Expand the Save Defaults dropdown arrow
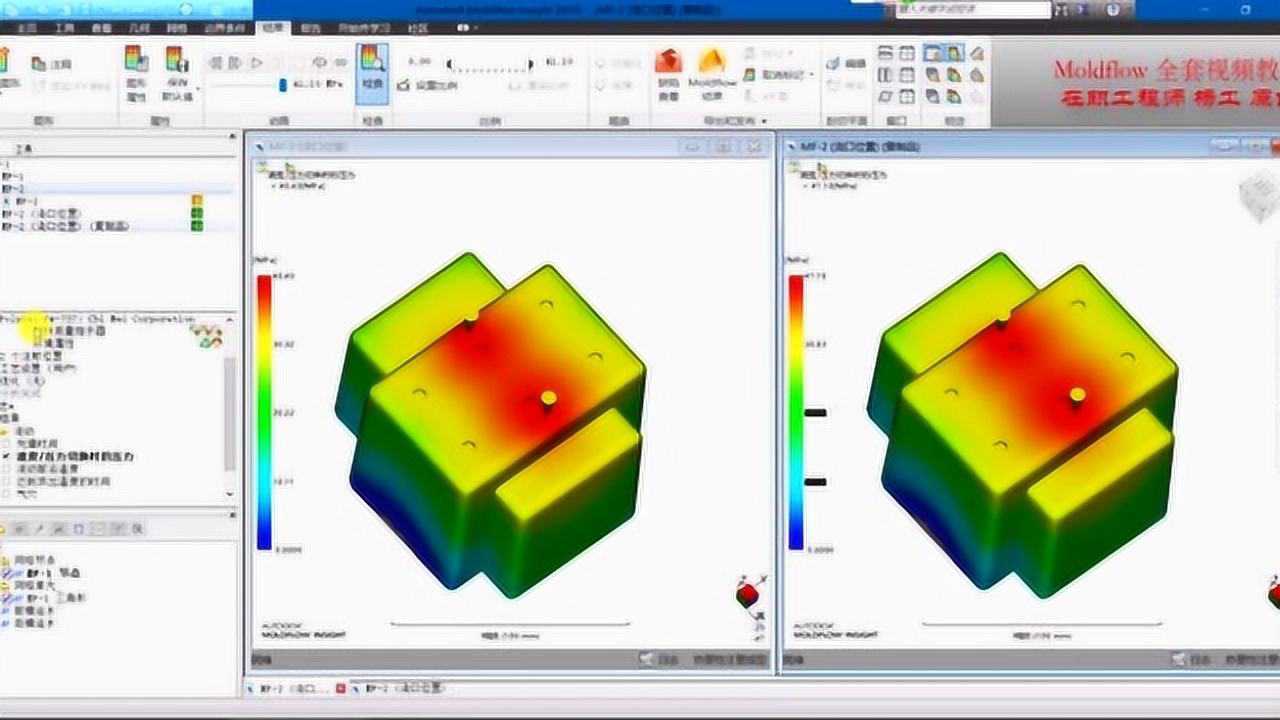The image size is (1280, 720). click(x=198, y=88)
